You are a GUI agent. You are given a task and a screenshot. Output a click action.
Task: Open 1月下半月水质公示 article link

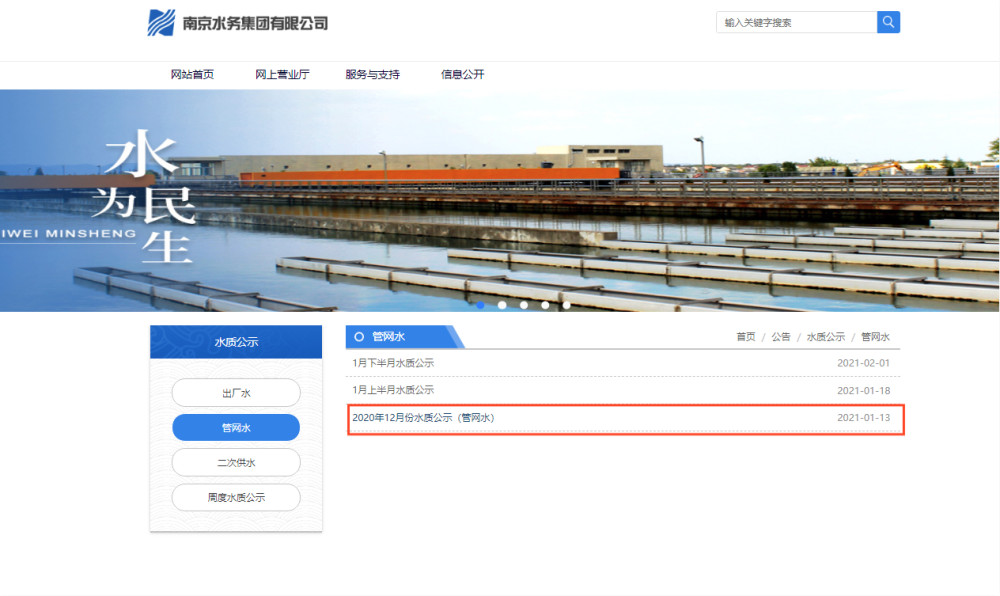pos(393,363)
